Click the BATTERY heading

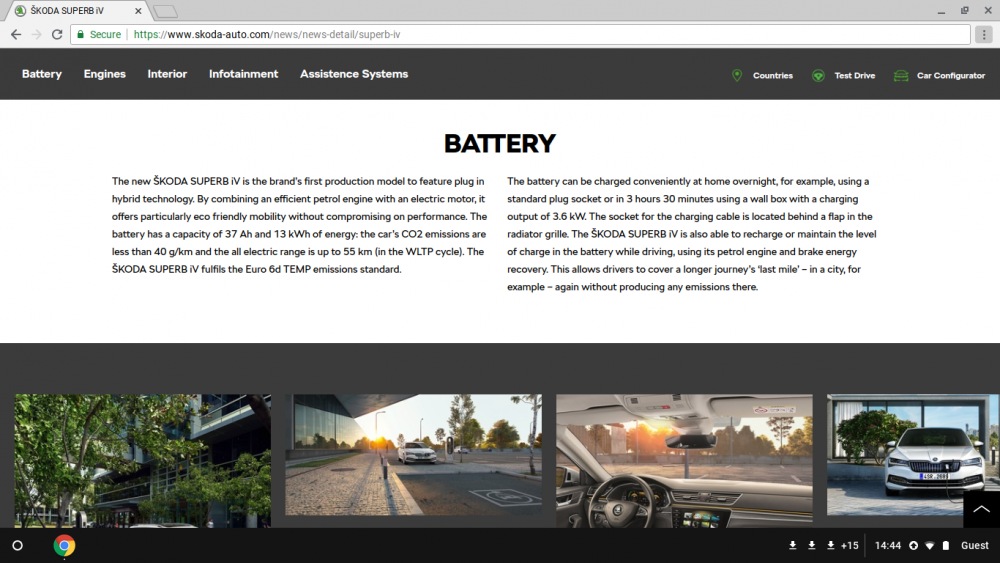(x=500, y=143)
